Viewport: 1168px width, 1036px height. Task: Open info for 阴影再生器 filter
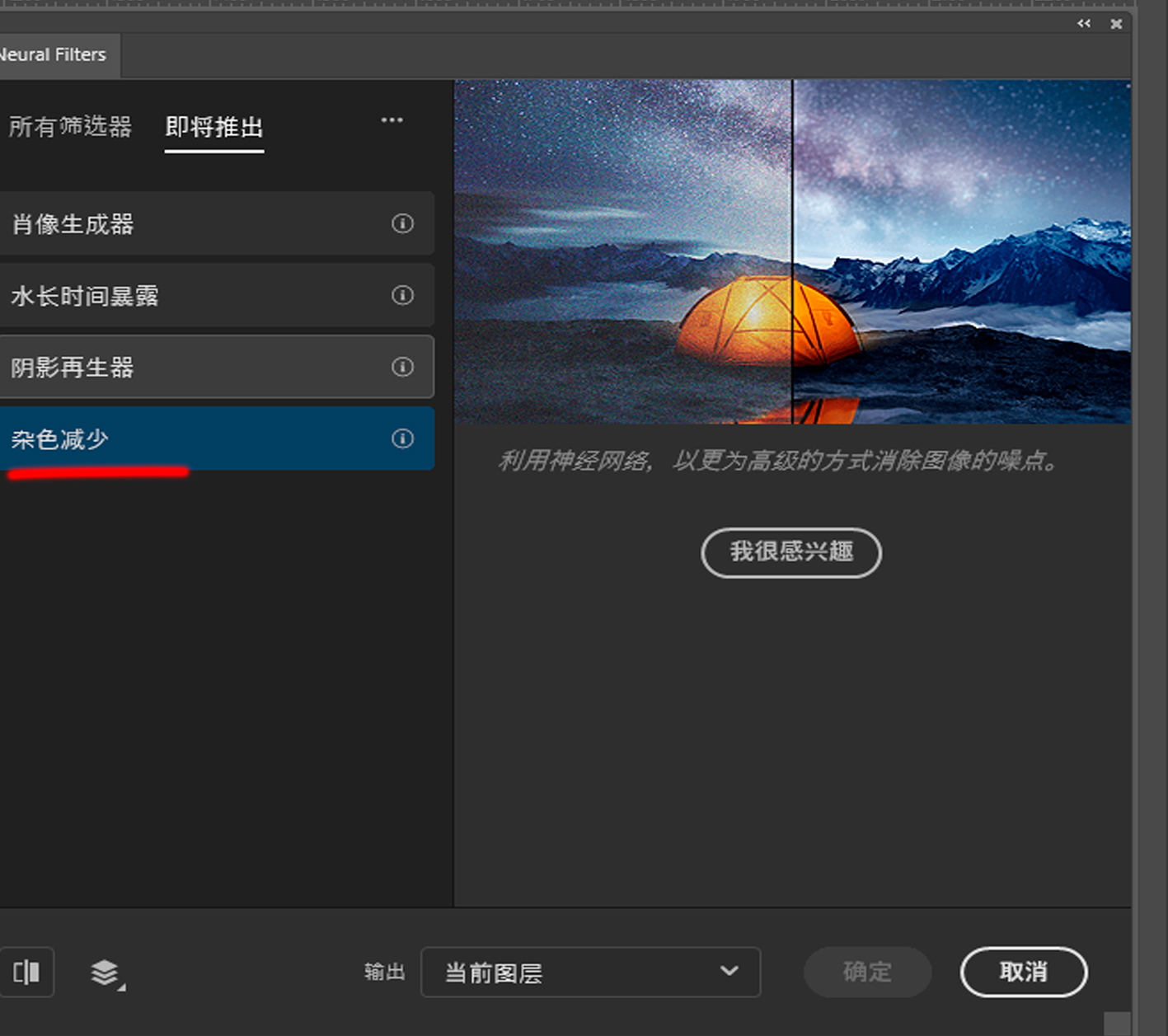tap(402, 367)
